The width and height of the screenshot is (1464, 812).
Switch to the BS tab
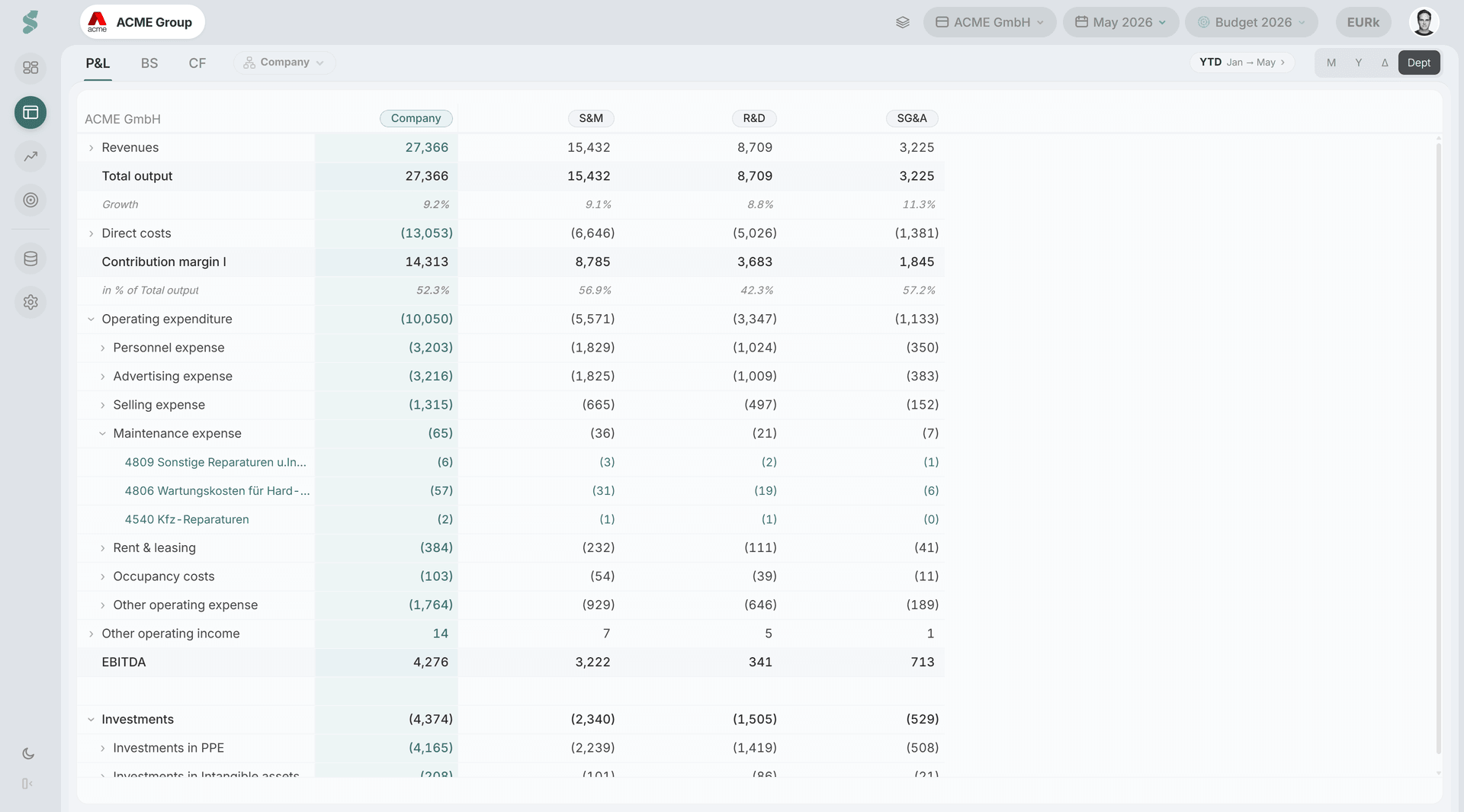pyautogui.click(x=149, y=63)
